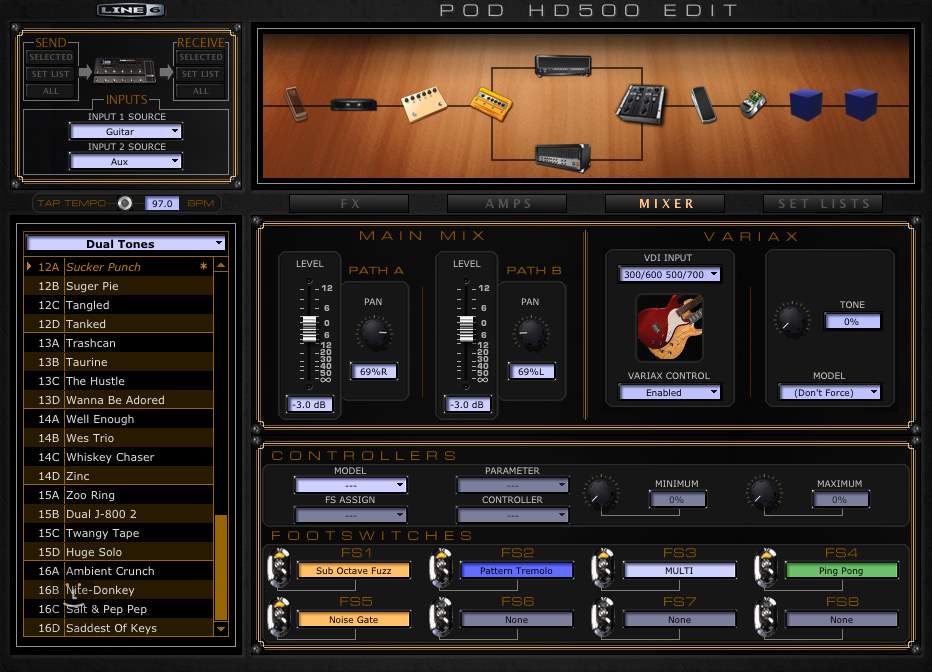The height and width of the screenshot is (672, 932).
Task: Select the green stompbox pedal block
Action: click(x=753, y=104)
